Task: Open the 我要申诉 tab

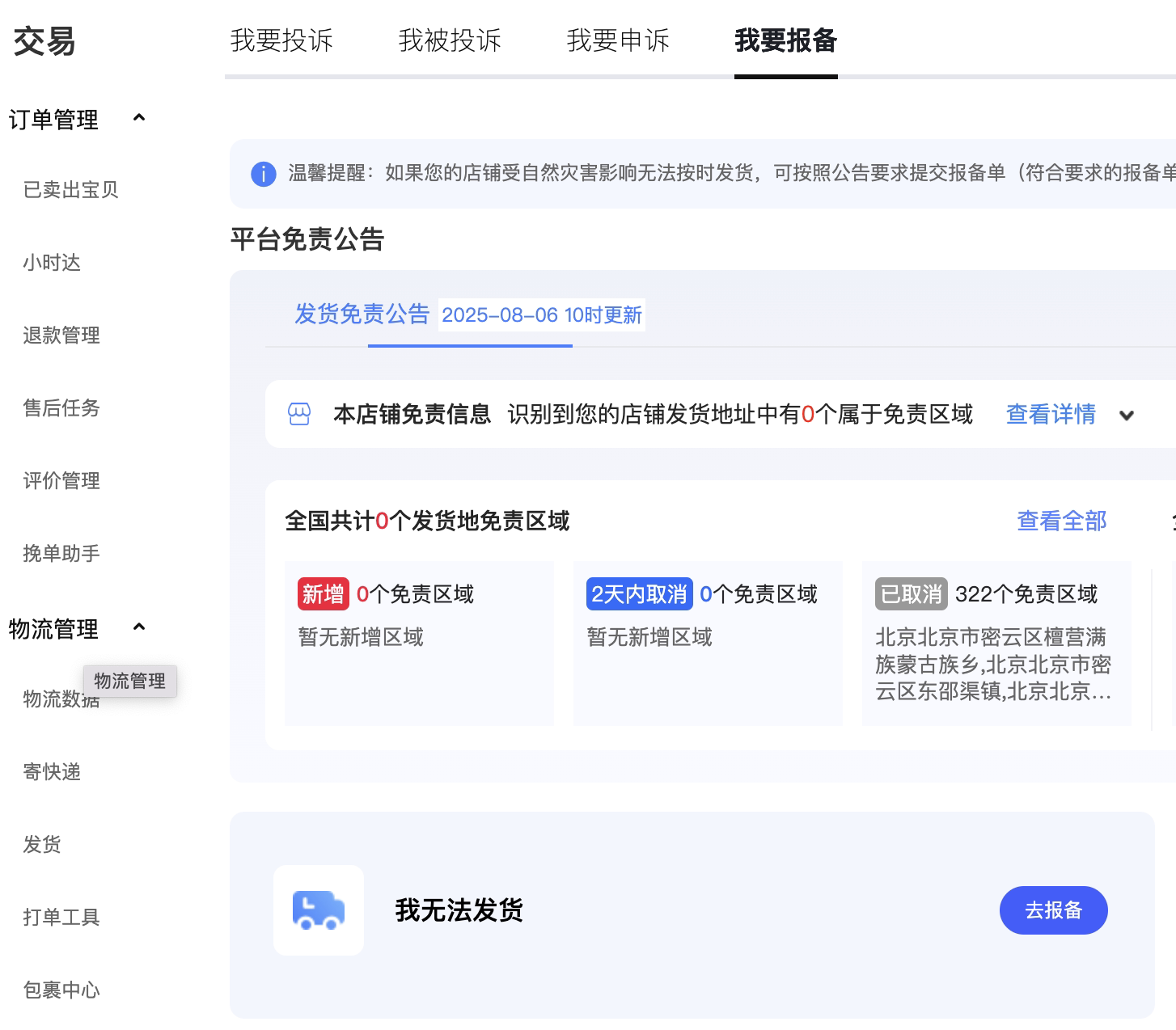Action: [x=618, y=40]
